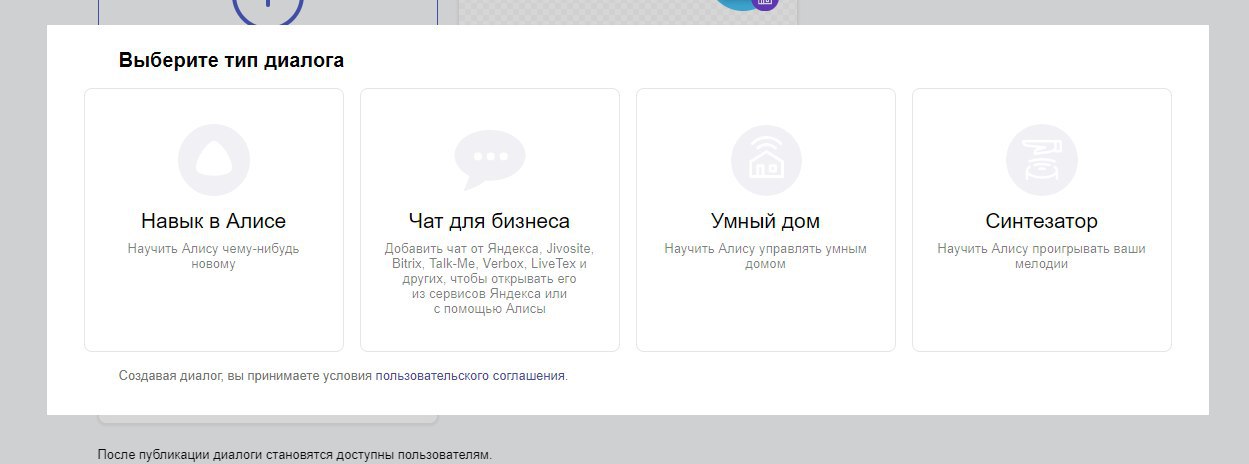This screenshot has height=464, width=1249.
Task: Click description "Научить Алису чему-нибудь новому"
Action: 214,256
